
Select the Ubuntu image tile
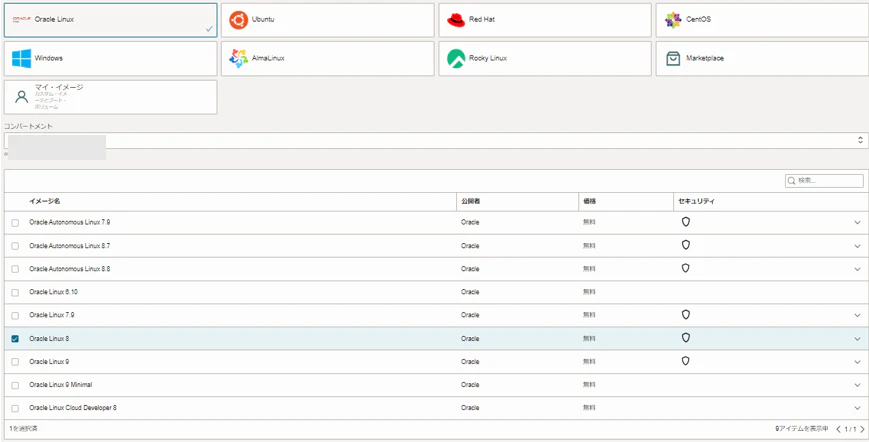(328, 20)
